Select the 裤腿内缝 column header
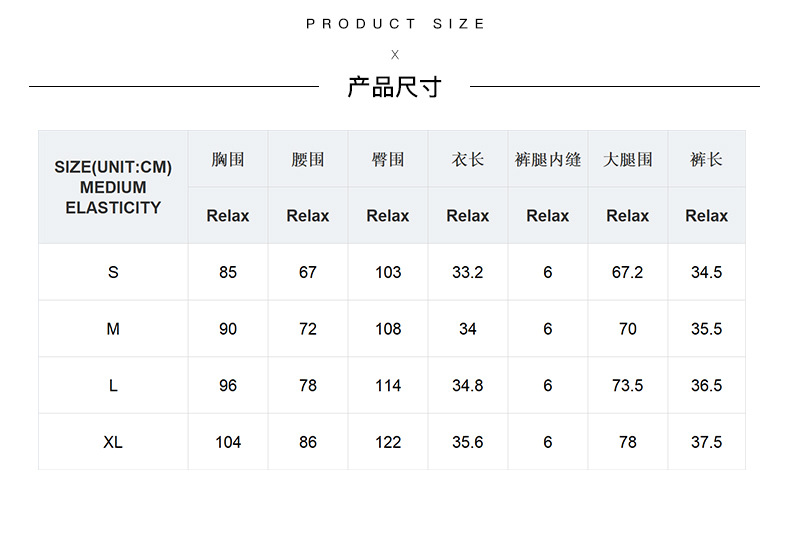The image size is (790, 544). [548, 159]
